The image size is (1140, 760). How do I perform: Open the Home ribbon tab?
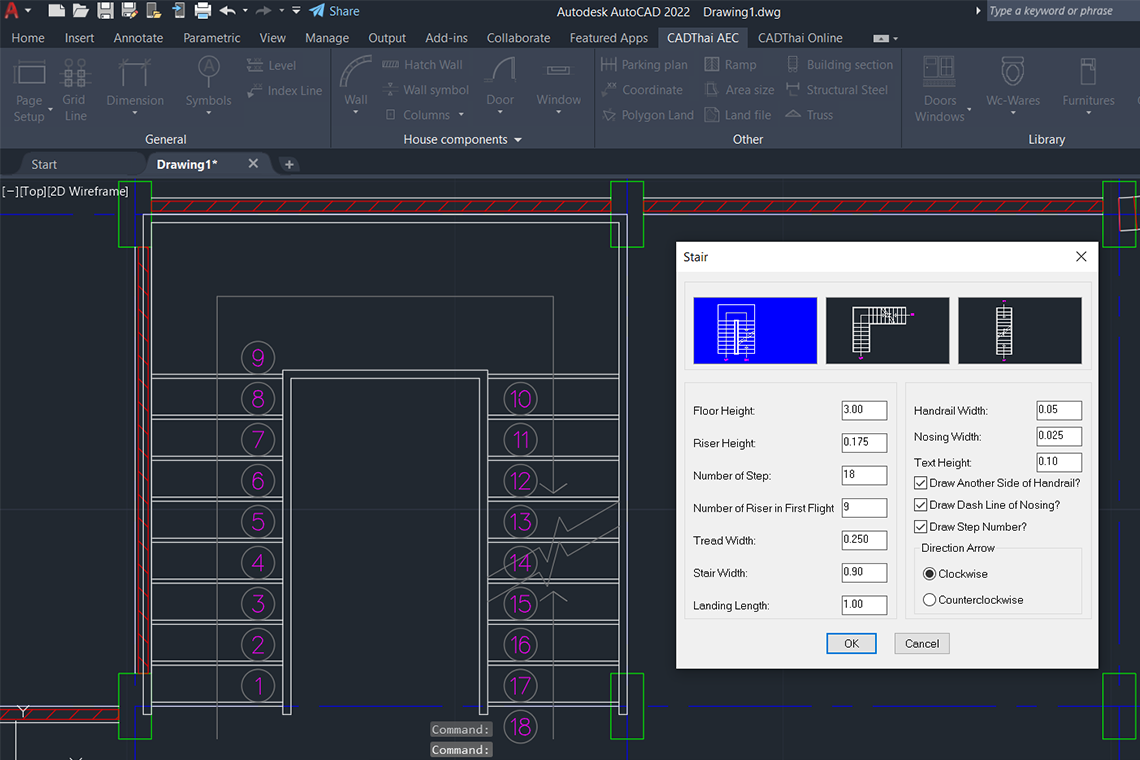28,38
